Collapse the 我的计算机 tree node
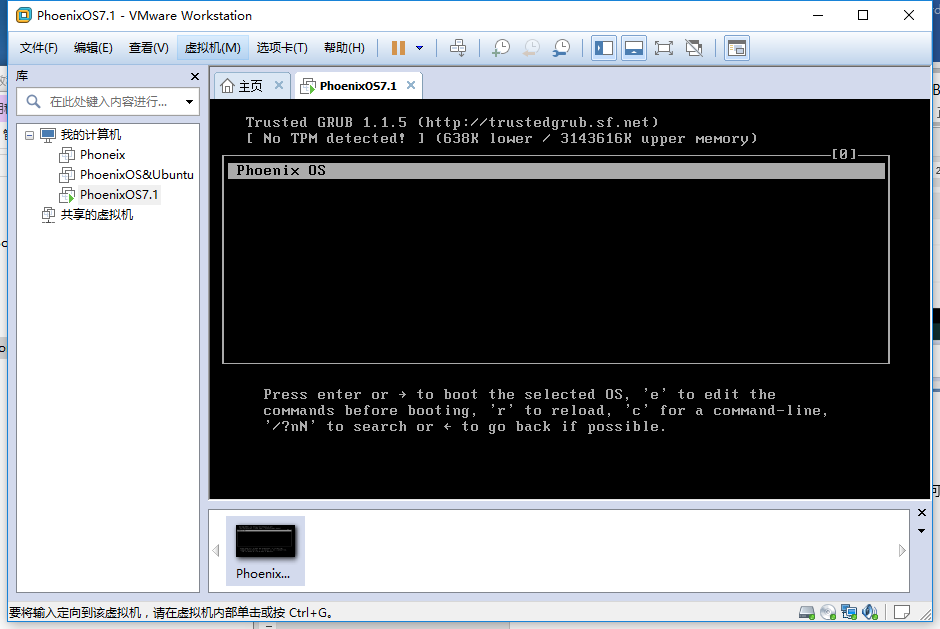940x629 pixels. [x=29, y=135]
